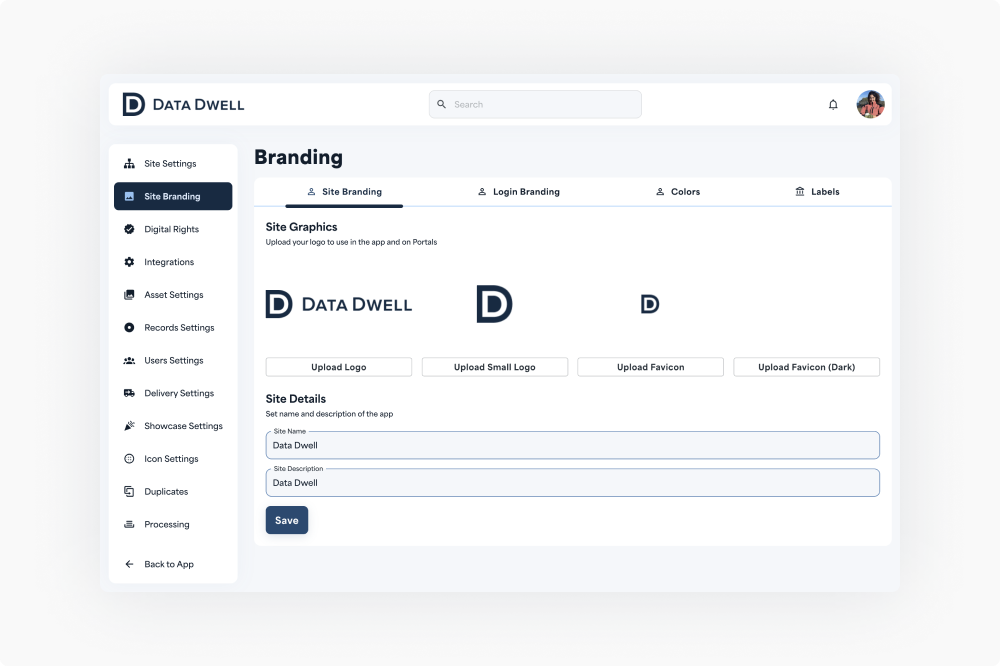Click the Upload Favicon button
The image size is (1000, 666).
click(x=651, y=367)
